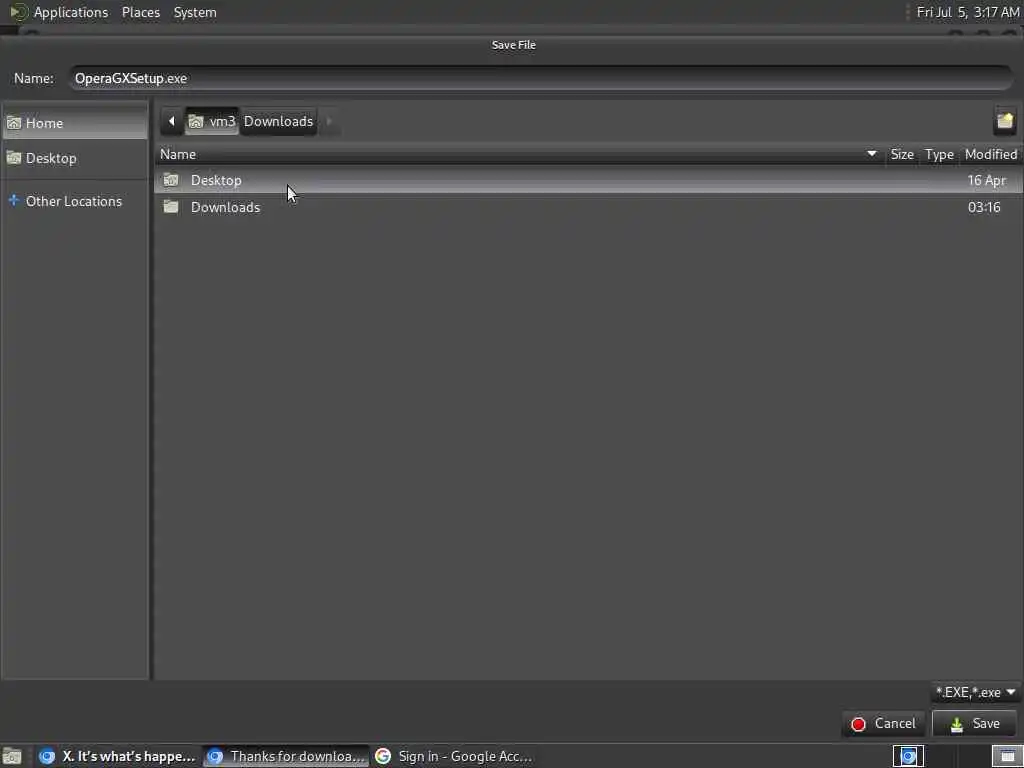1024x768 pixels.
Task: Click the workspace switcher browser icon
Action: 908,756
